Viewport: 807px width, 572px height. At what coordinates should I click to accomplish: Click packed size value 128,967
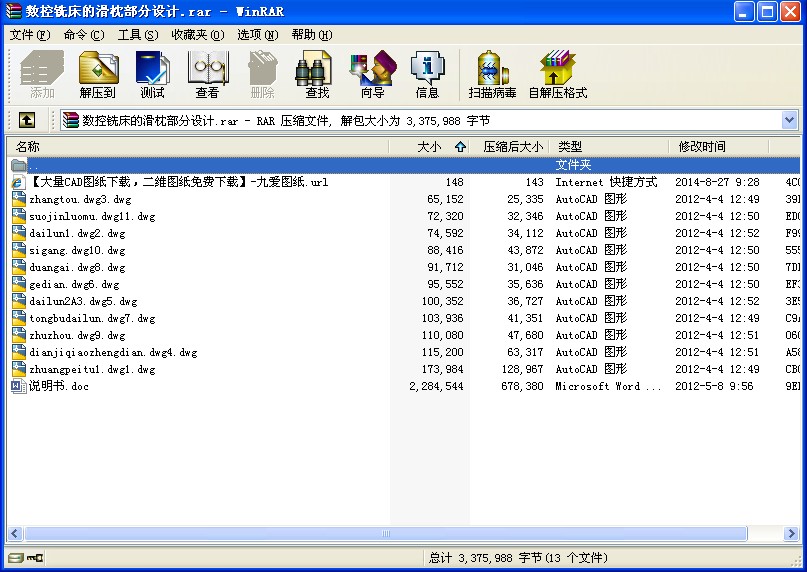pyautogui.click(x=522, y=369)
